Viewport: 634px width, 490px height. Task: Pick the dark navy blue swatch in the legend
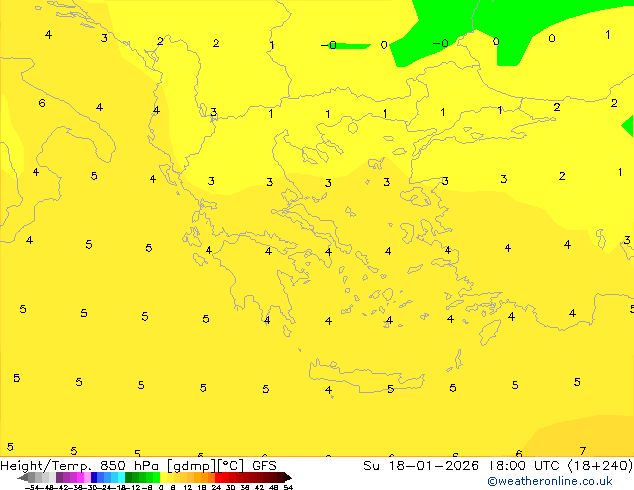(94, 477)
